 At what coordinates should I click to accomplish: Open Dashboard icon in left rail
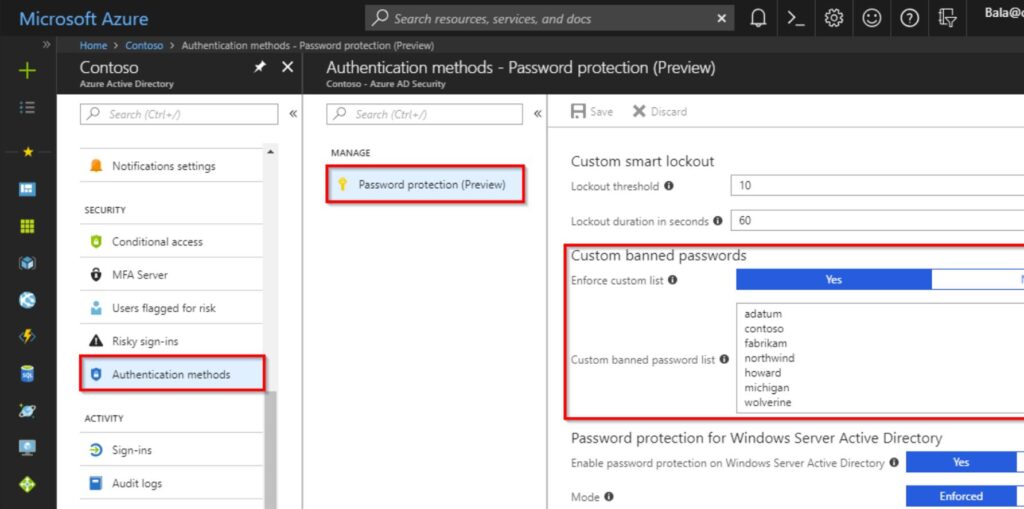pos(27,189)
